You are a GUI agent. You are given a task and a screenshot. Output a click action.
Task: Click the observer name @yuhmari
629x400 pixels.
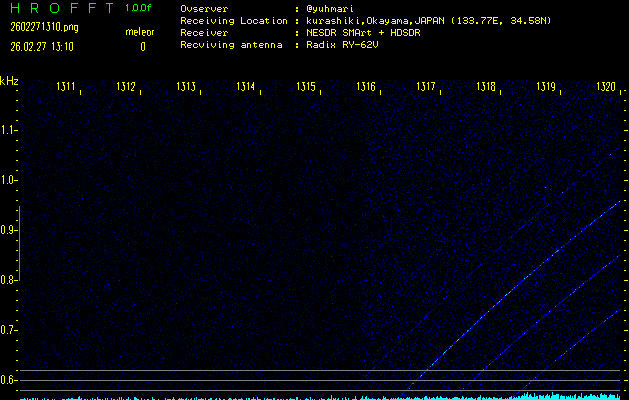point(330,8)
